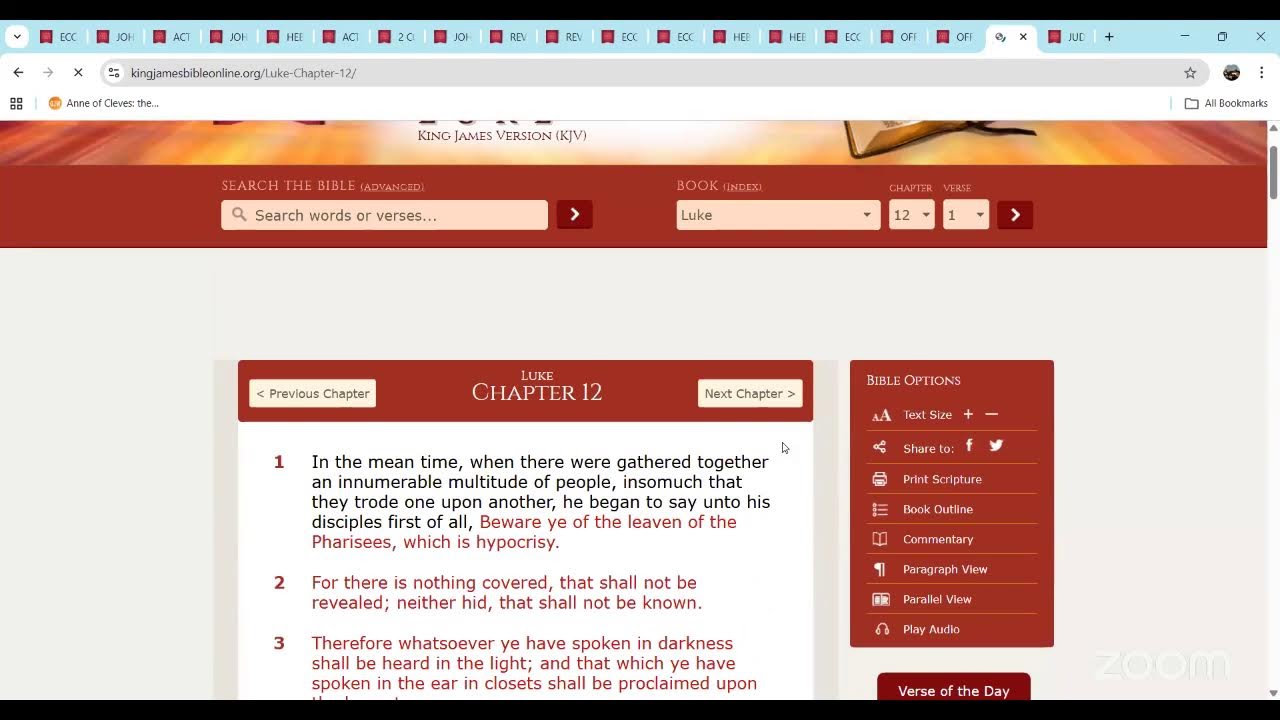Viewport: 1280px width, 720px height.
Task: Go to the selected book and chapter with the arrow button
Action: click(x=1015, y=215)
